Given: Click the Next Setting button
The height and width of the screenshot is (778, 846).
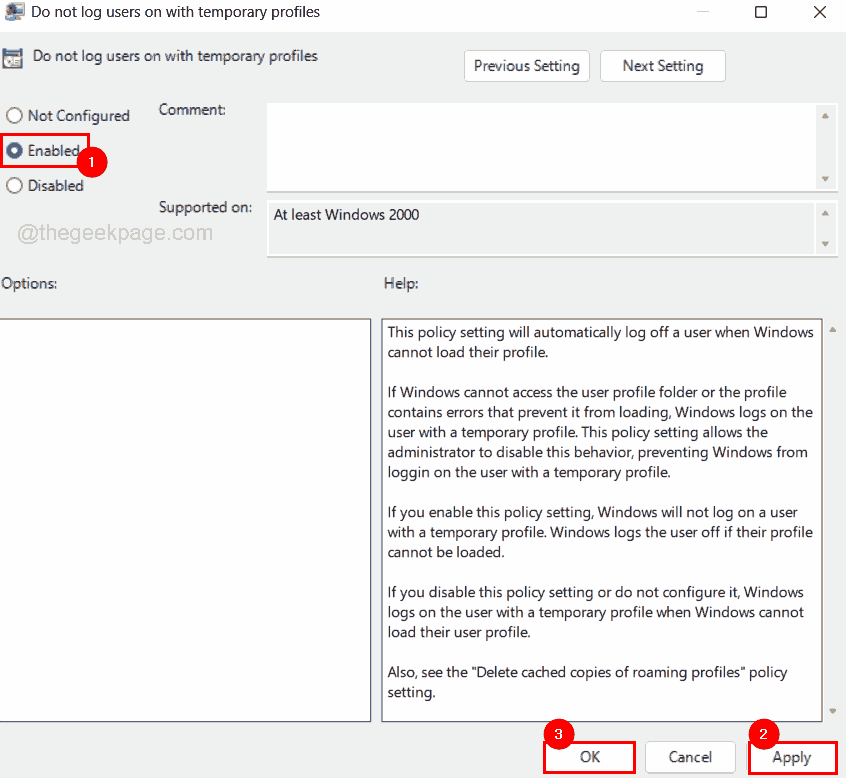Looking at the screenshot, I should point(662,66).
